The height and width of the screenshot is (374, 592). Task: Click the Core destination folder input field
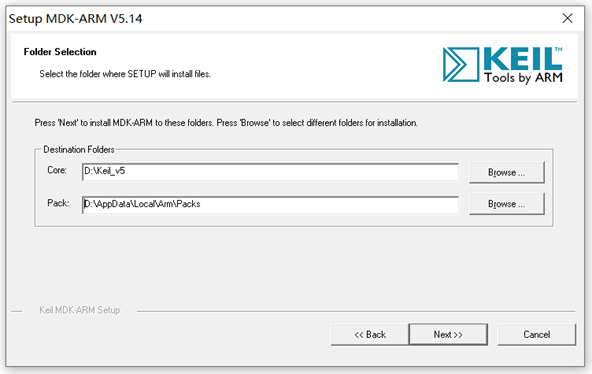click(x=270, y=172)
